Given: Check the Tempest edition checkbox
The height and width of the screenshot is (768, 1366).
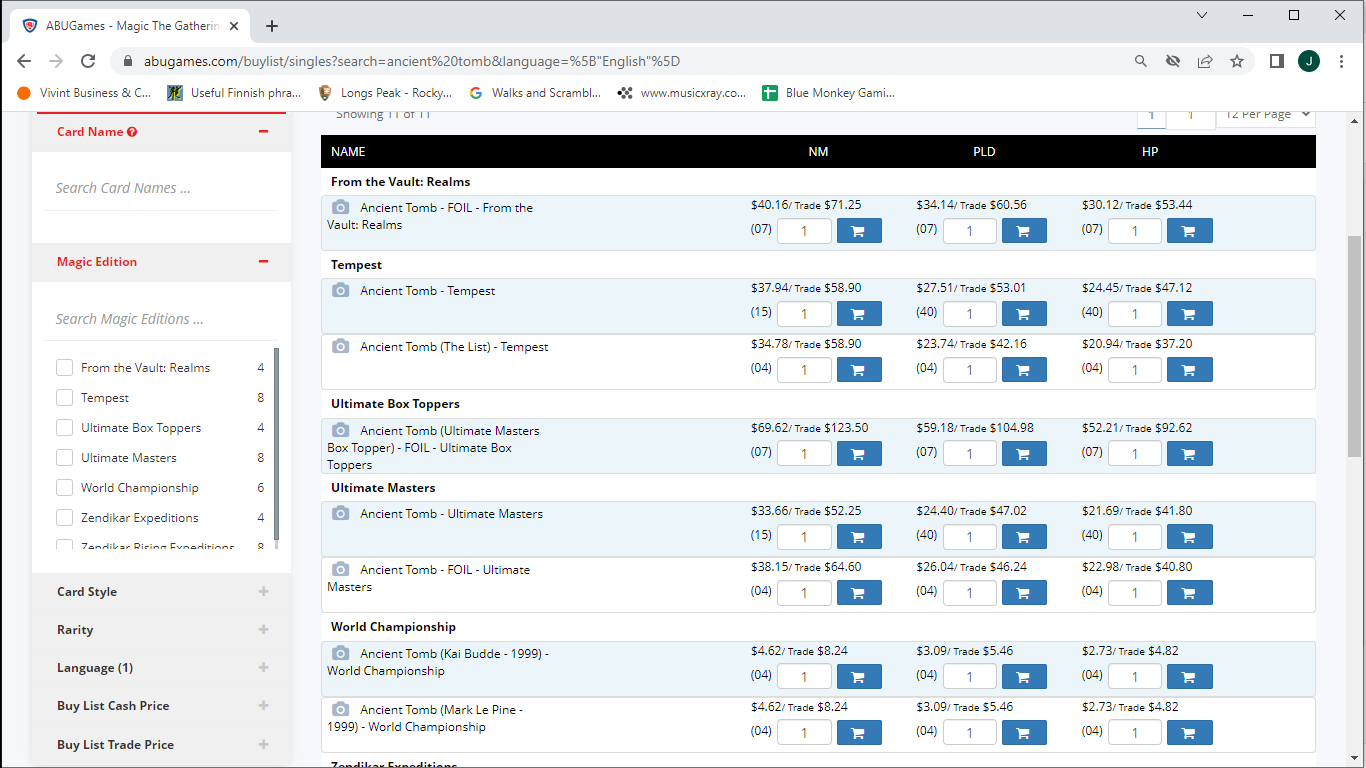Looking at the screenshot, I should [x=65, y=398].
